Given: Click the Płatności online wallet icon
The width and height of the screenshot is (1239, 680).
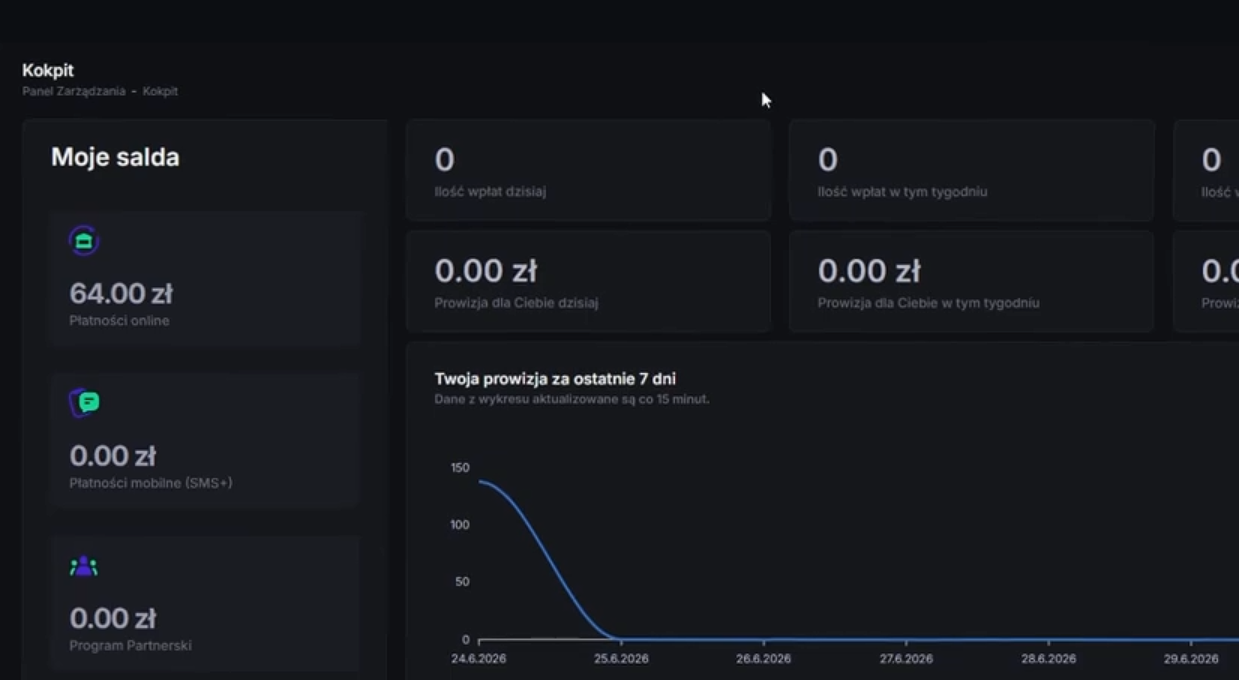Looking at the screenshot, I should tap(84, 241).
